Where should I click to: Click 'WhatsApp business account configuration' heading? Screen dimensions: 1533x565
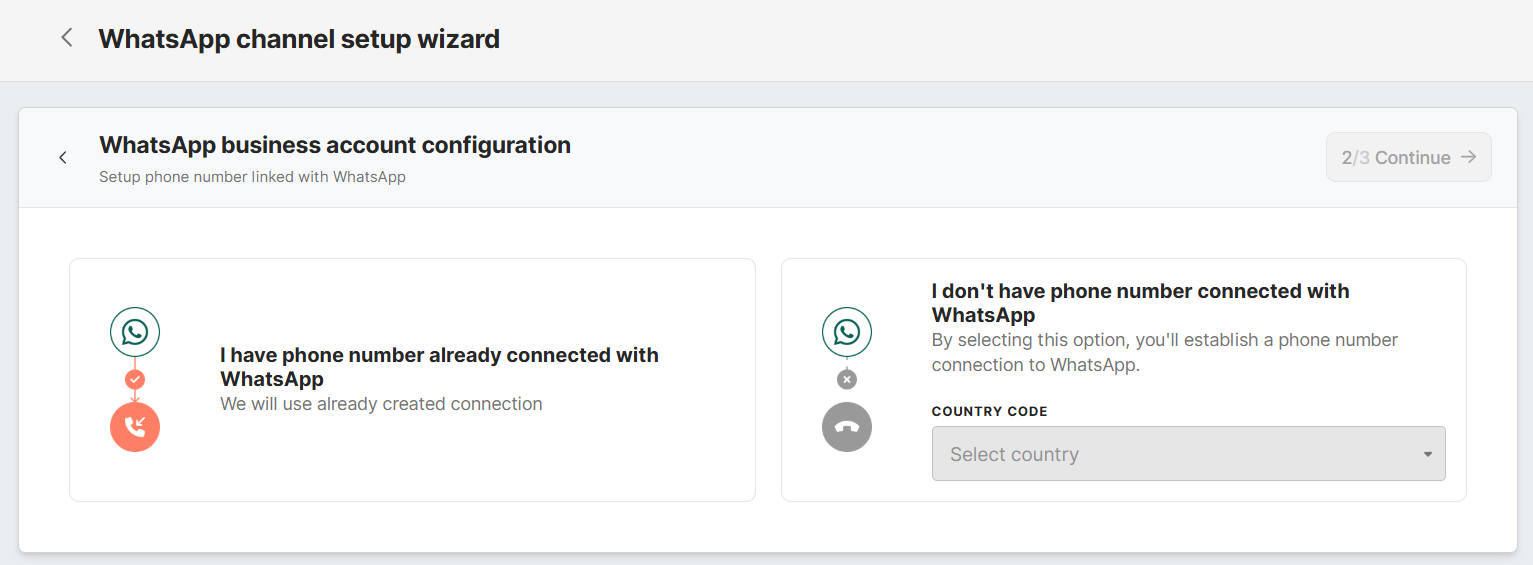tap(335, 145)
